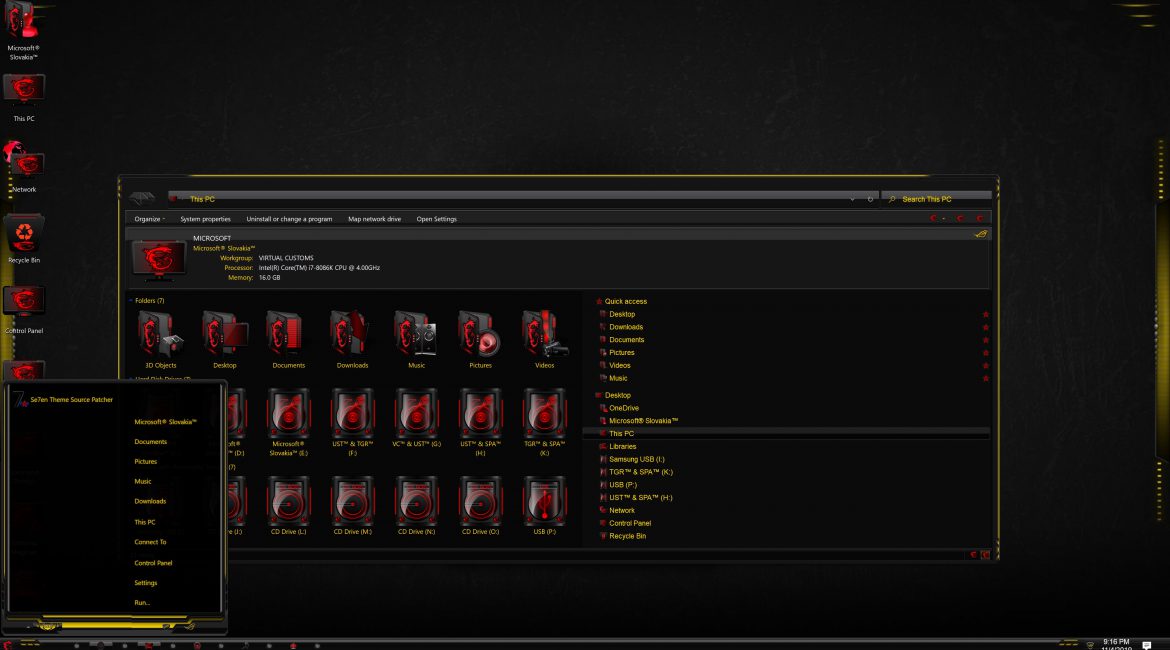Viewport: 1170px width, 650px height.
Task: Click Open Settings in the Explorer toolbar
Action: (x=437, y=219)
